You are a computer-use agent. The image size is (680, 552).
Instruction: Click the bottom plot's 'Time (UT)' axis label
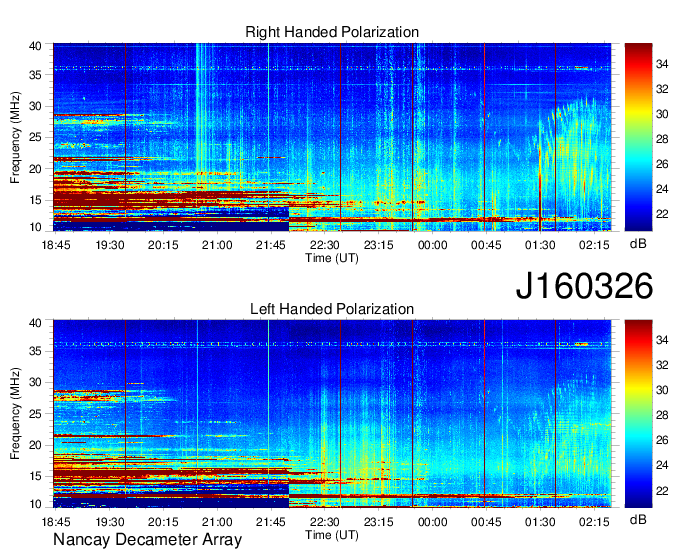tap(332, 535)
